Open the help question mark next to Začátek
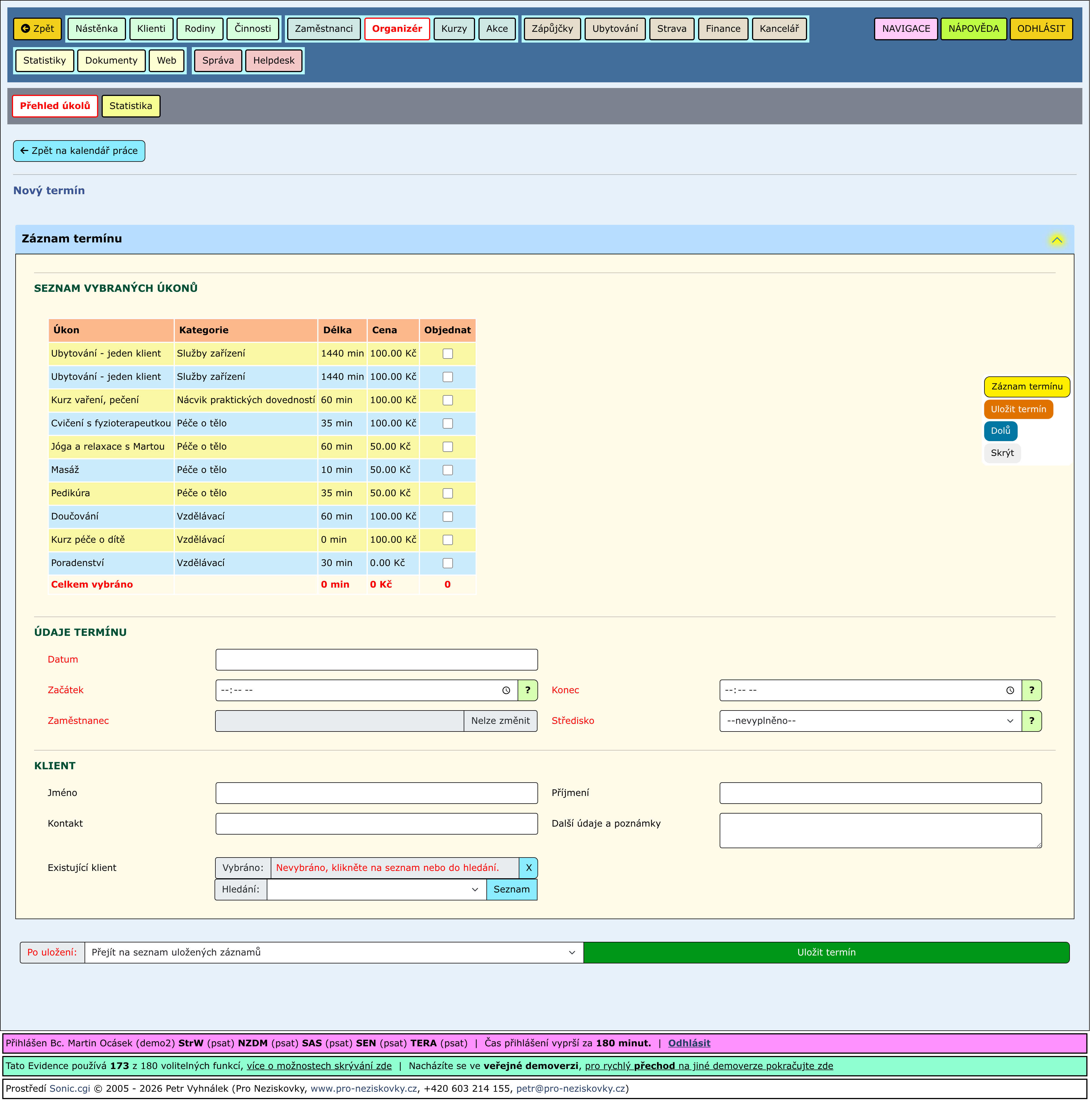This screenshot has width=1092, height=1115. (x=528, y=691)
